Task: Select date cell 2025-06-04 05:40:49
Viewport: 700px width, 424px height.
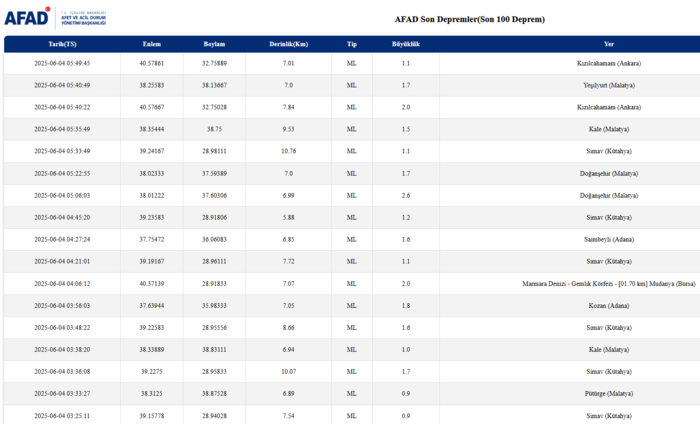Action: click(x=62, y=85)
